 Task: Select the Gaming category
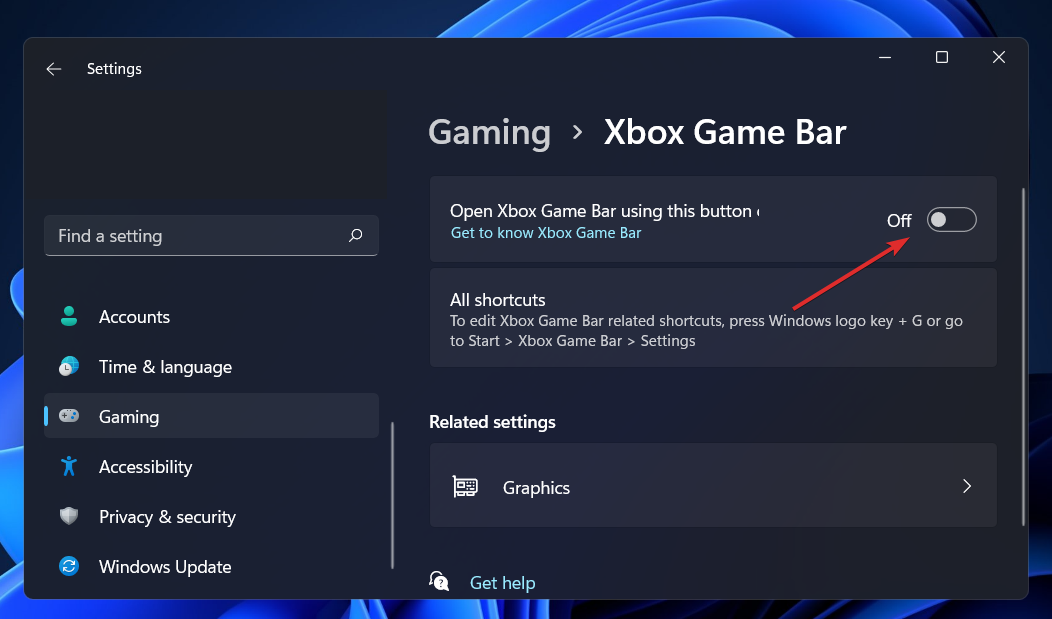pyautogui.click(x=211, y=416)
